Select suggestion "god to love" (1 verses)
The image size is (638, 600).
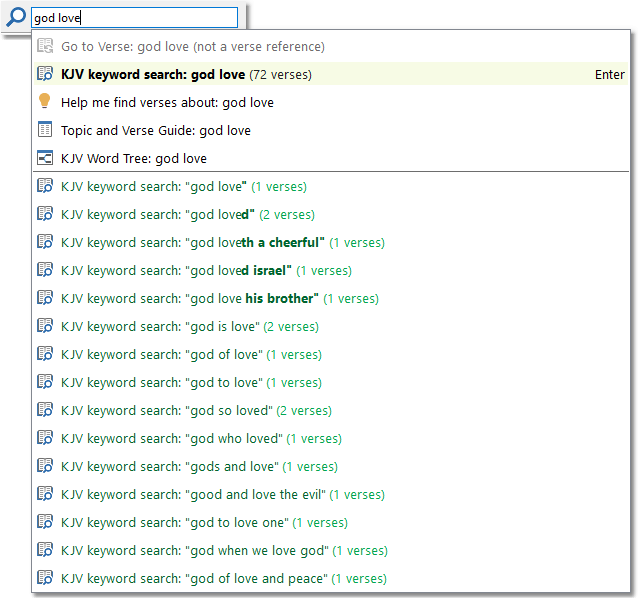[330, 382]
